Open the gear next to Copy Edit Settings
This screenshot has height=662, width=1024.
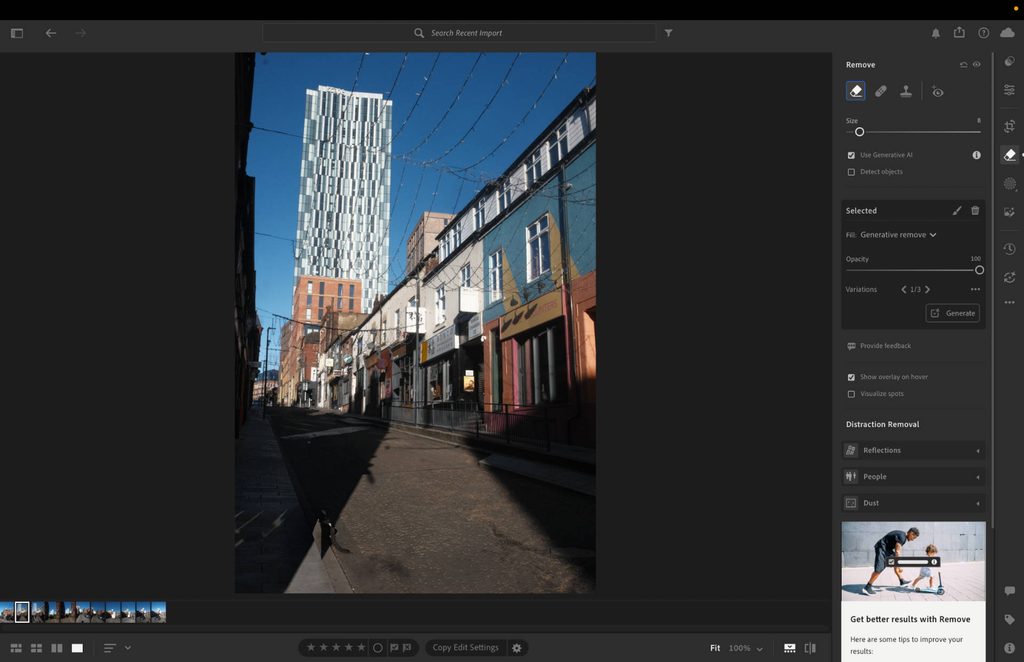coord(517,648)
